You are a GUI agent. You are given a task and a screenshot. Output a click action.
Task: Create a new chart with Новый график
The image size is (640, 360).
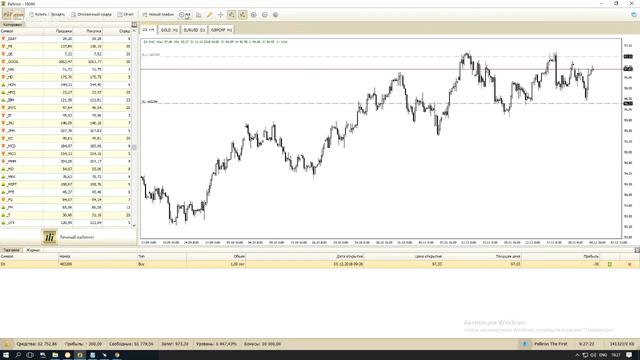tap(158, 15)
